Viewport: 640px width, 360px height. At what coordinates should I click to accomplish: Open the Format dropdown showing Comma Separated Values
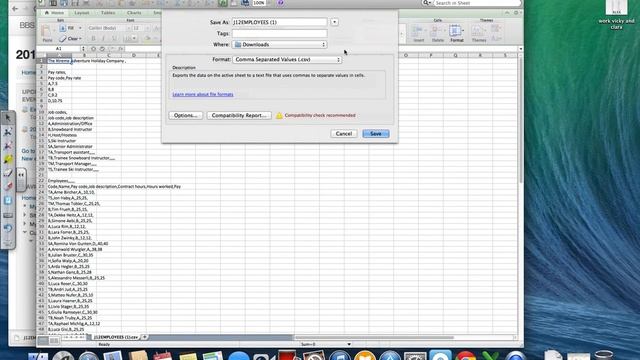pos(287,60)
